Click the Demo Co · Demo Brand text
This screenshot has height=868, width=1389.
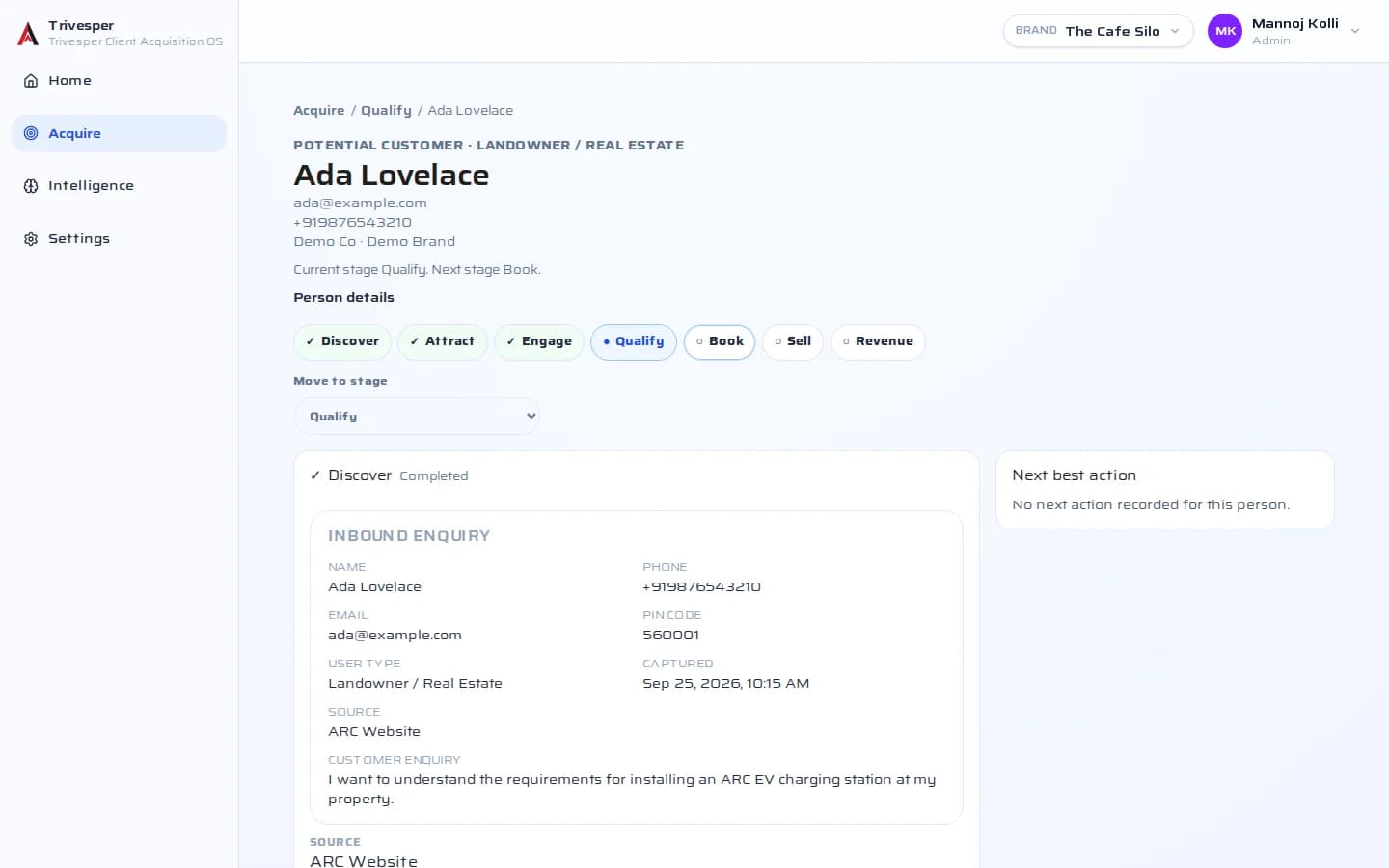pyautogui.click(x=374, y=242)
